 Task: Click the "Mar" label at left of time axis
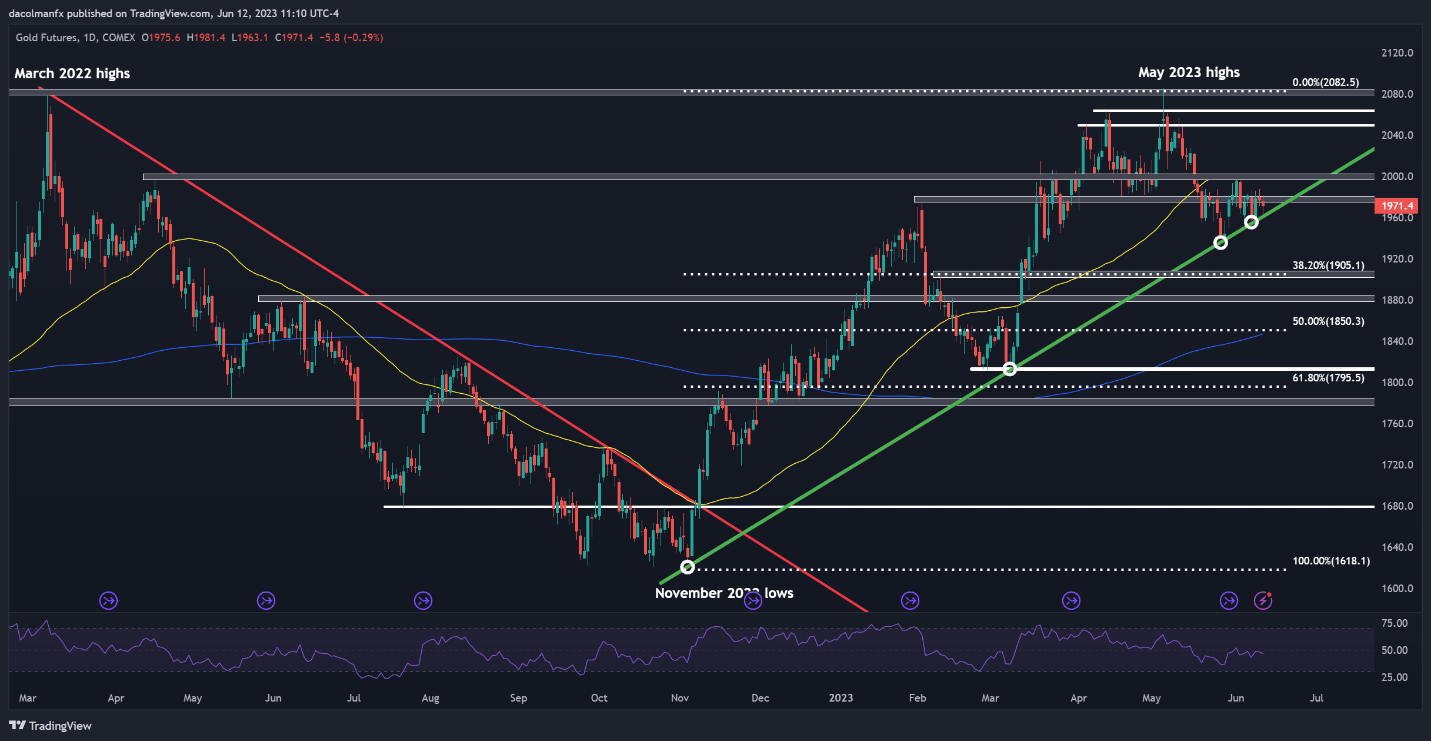(x=28, y=698)
